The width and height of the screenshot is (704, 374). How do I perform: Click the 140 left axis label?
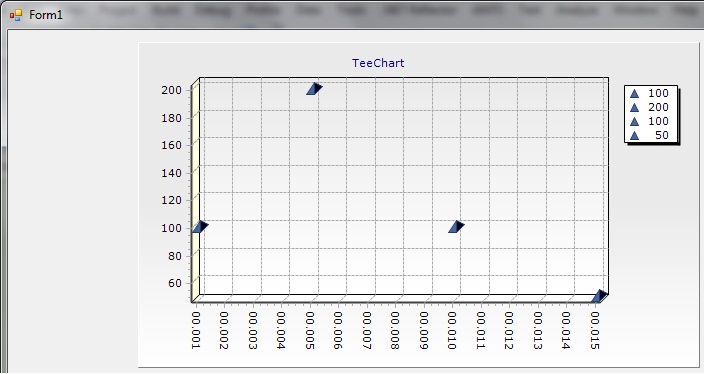point(172,172)
